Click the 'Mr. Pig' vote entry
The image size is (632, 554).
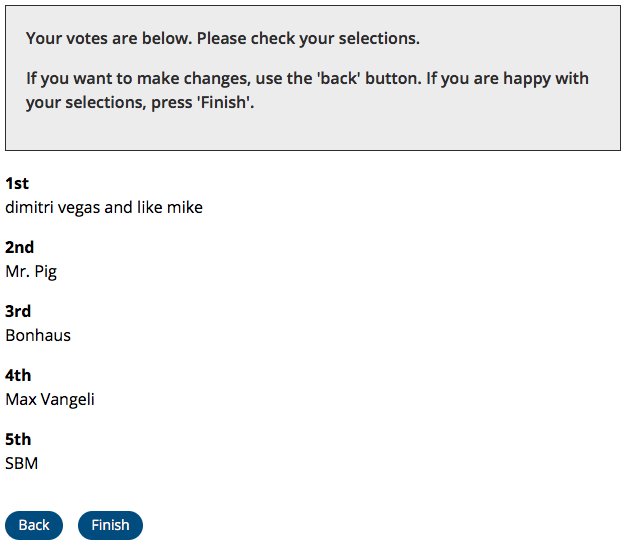pyautogui.click(x=31, y=272)
